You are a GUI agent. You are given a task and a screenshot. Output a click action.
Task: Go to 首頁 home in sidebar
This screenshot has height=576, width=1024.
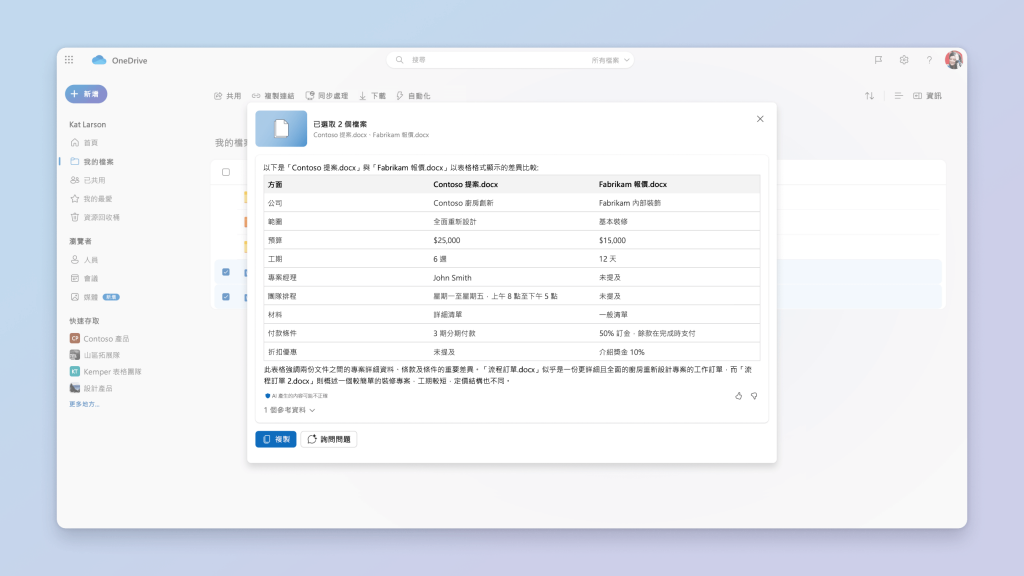[84, 142]
